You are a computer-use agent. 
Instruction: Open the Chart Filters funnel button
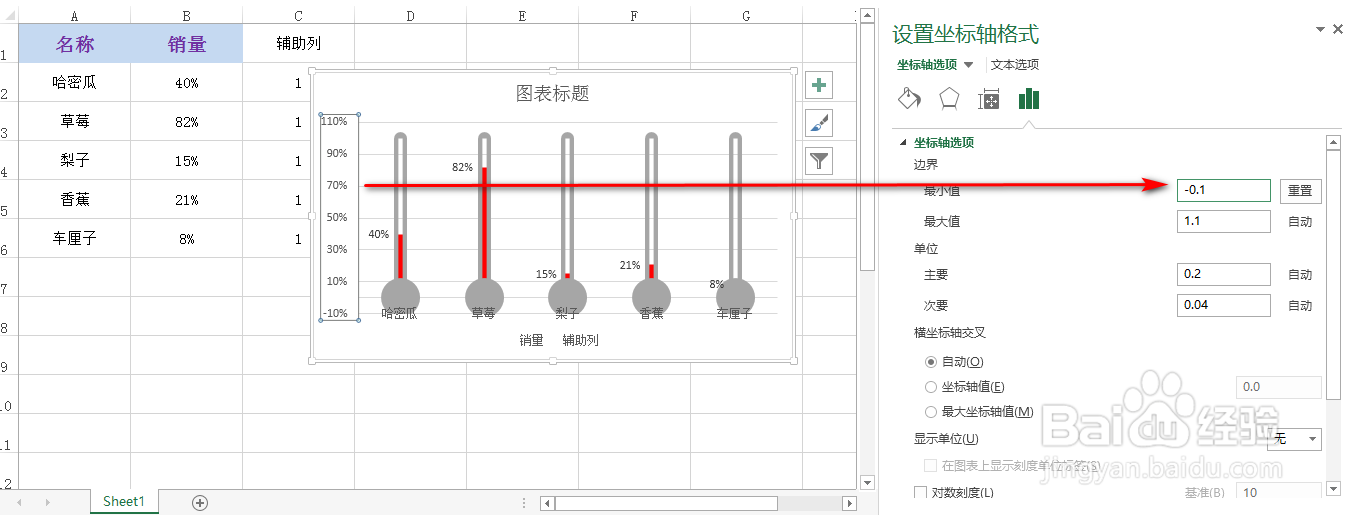(x=819, y=160)
